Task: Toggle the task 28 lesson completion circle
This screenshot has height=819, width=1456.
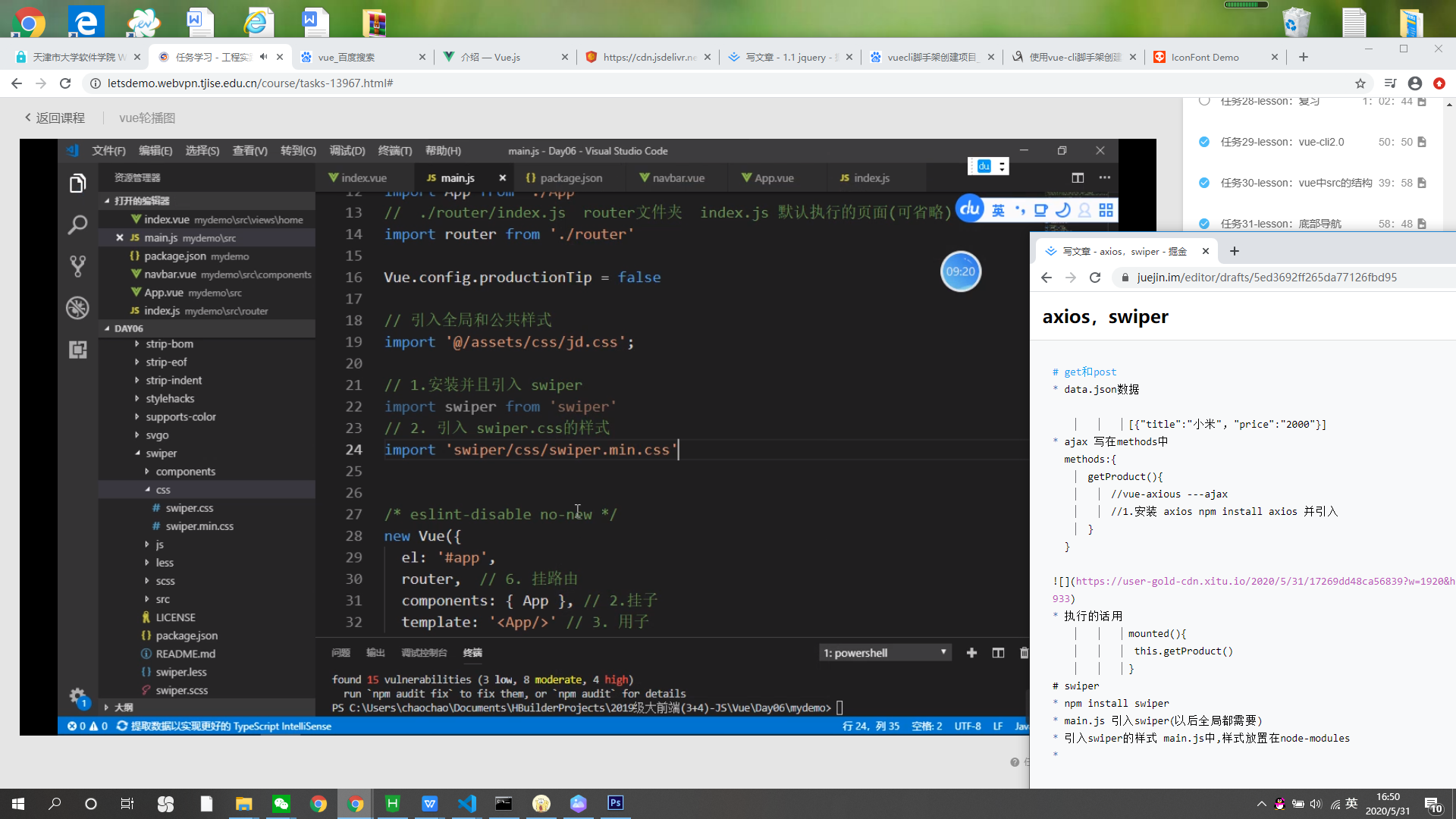Action: coord(1204,101)
